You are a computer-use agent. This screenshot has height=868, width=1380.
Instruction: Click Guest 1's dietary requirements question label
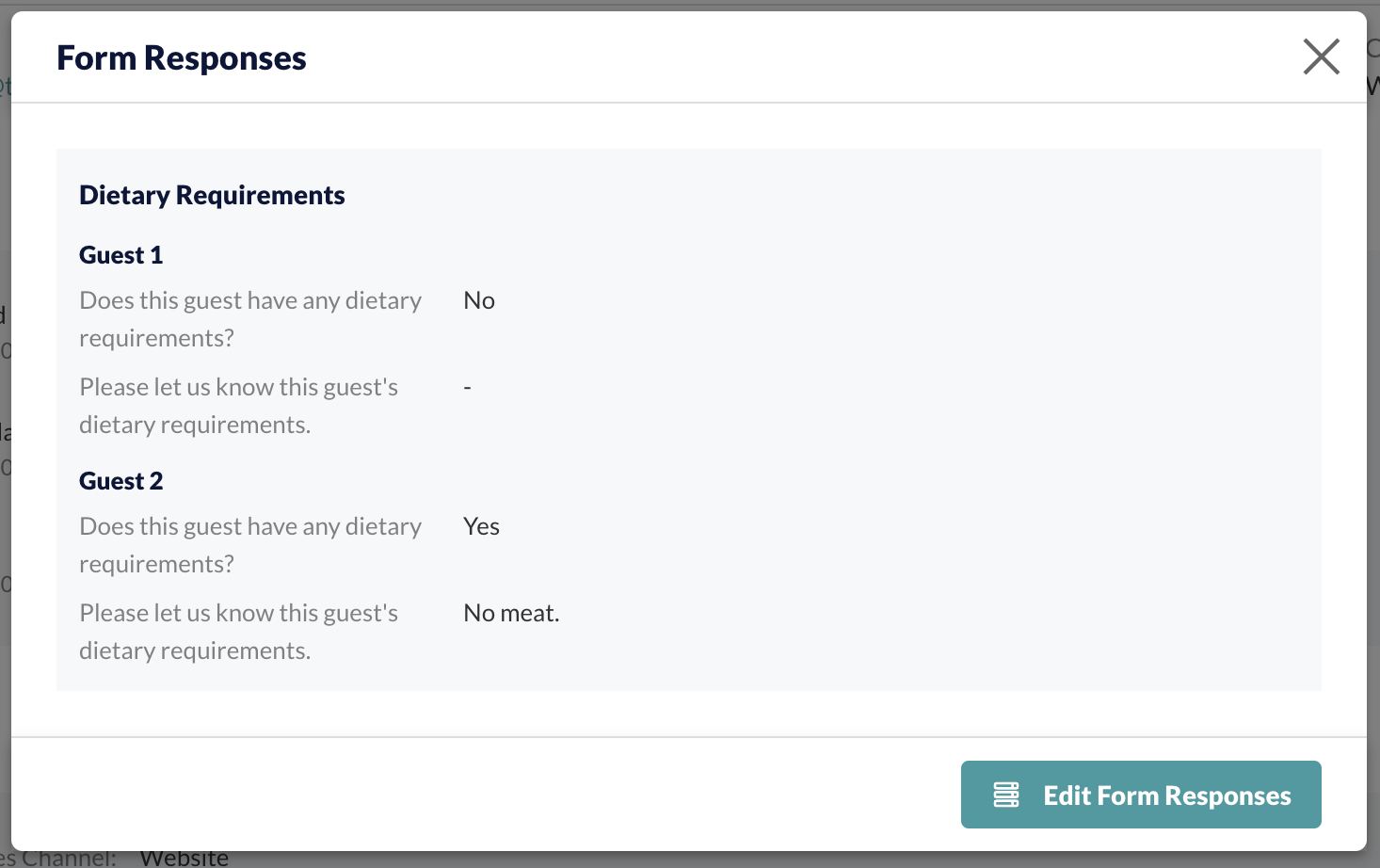(x=250, y=319)
